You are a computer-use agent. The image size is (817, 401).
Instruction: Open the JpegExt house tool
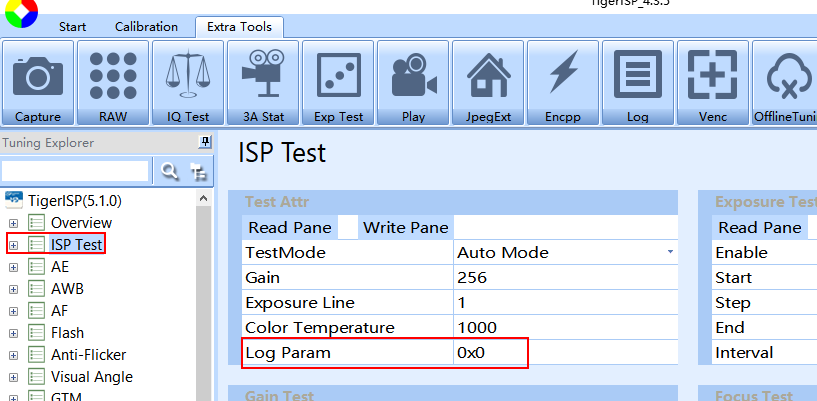[488, 83]
